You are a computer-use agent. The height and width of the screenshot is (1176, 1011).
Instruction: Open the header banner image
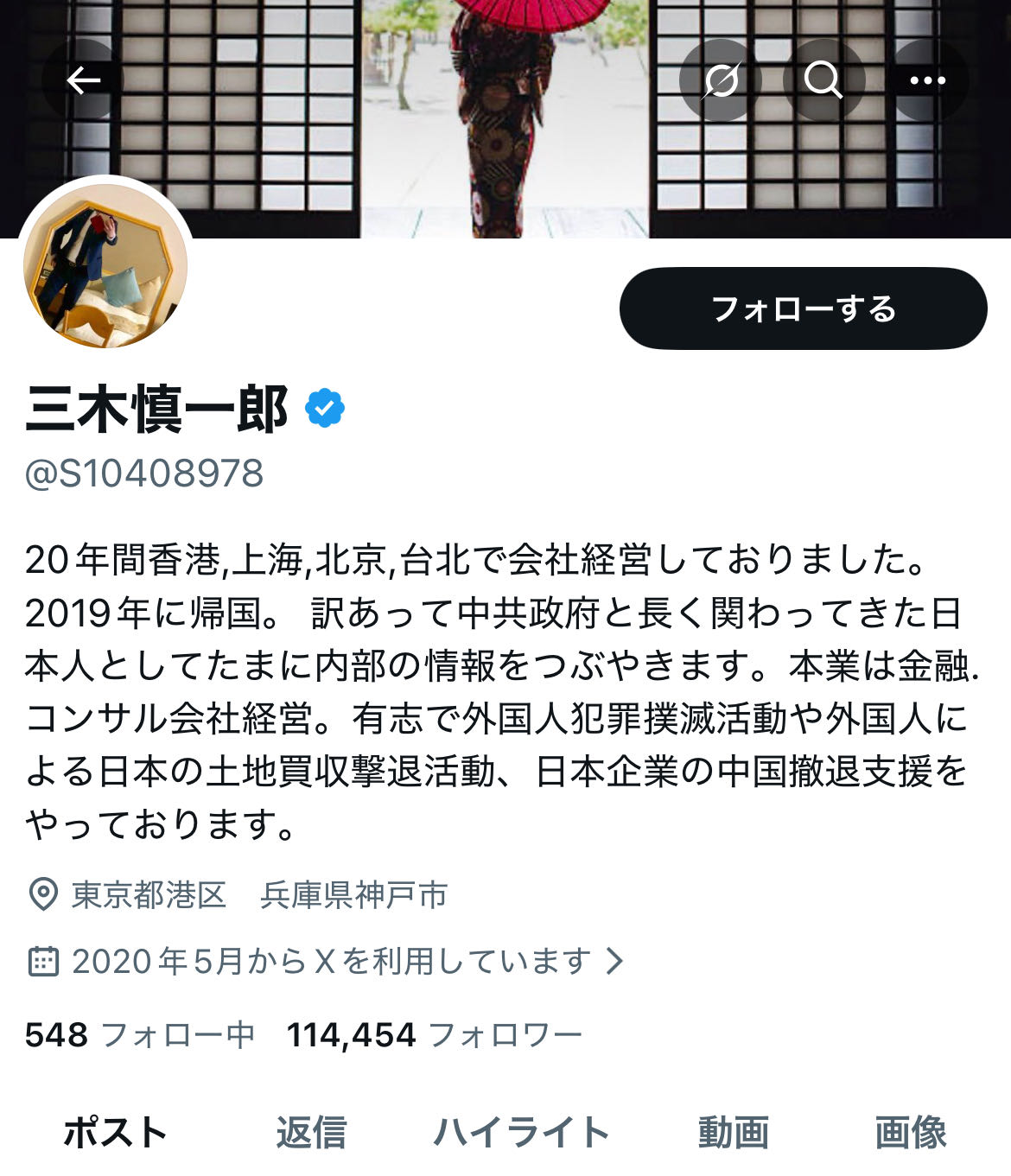(505, 118)
